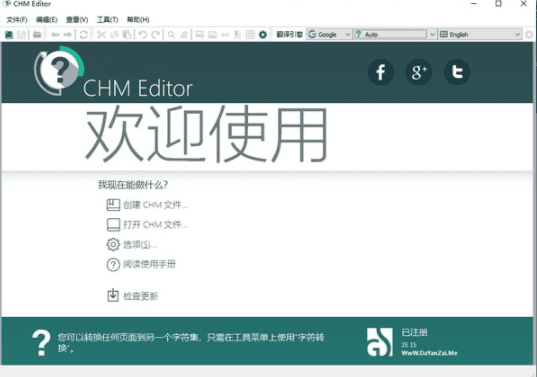
Task: Minimize the CHM Editor window
Action: [x=474, y=4]
